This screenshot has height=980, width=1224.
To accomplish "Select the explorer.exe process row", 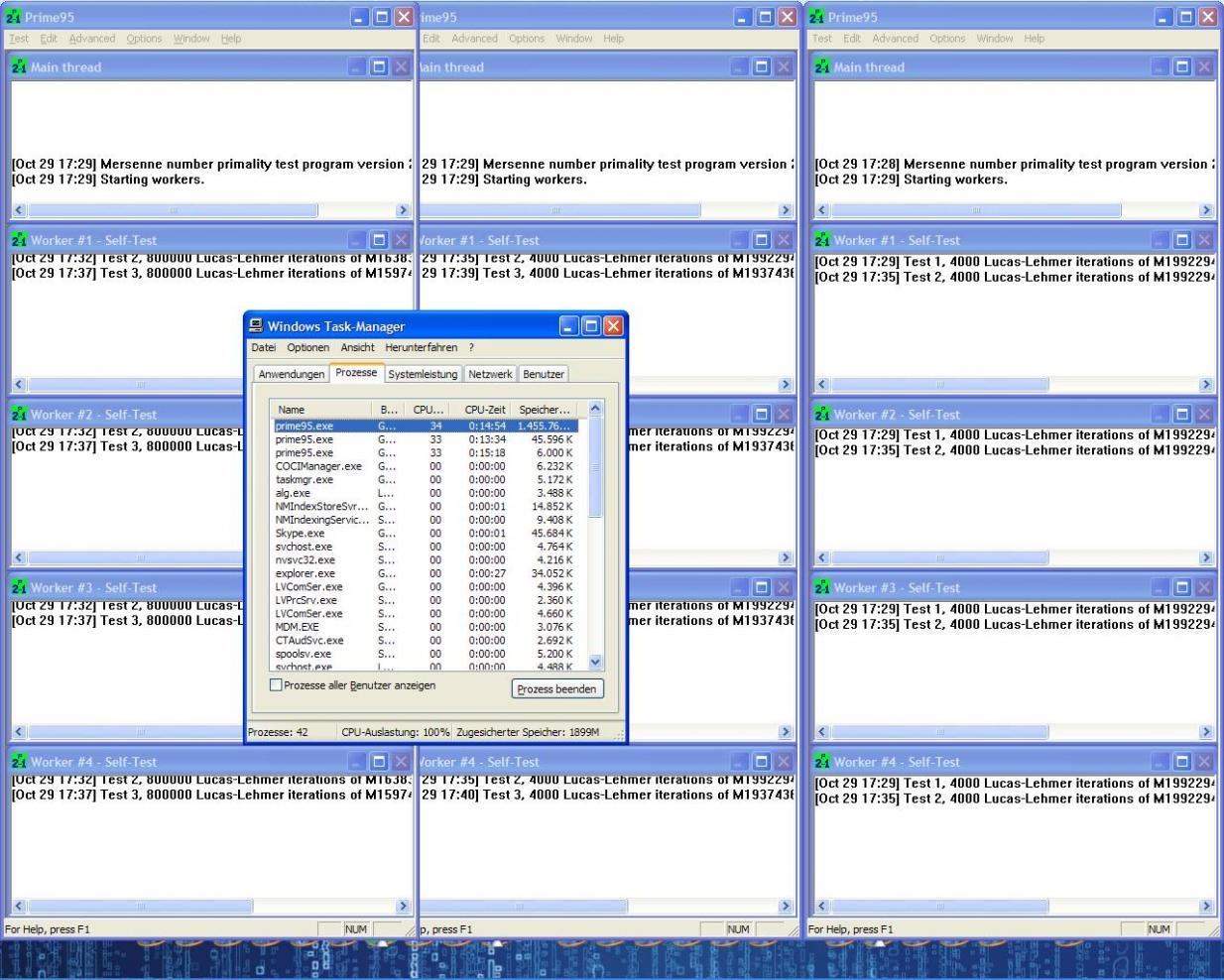I will click(426, 573).
